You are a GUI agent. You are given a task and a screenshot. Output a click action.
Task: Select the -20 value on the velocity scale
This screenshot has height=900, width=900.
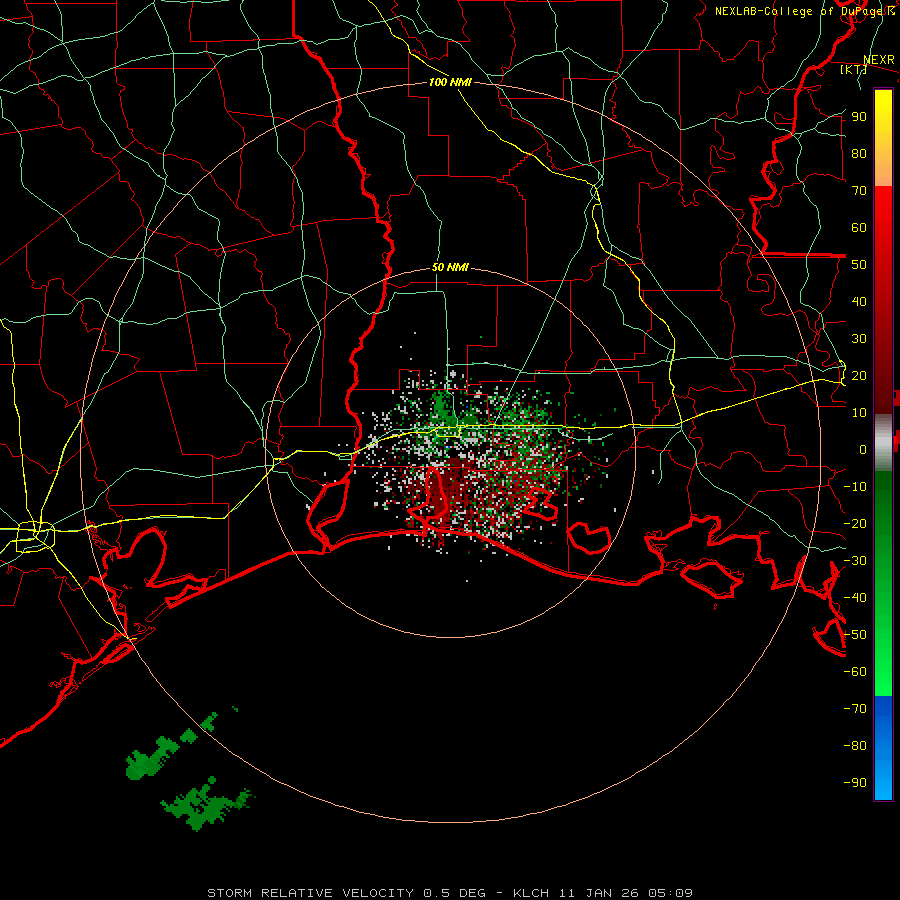coord(855,523)
